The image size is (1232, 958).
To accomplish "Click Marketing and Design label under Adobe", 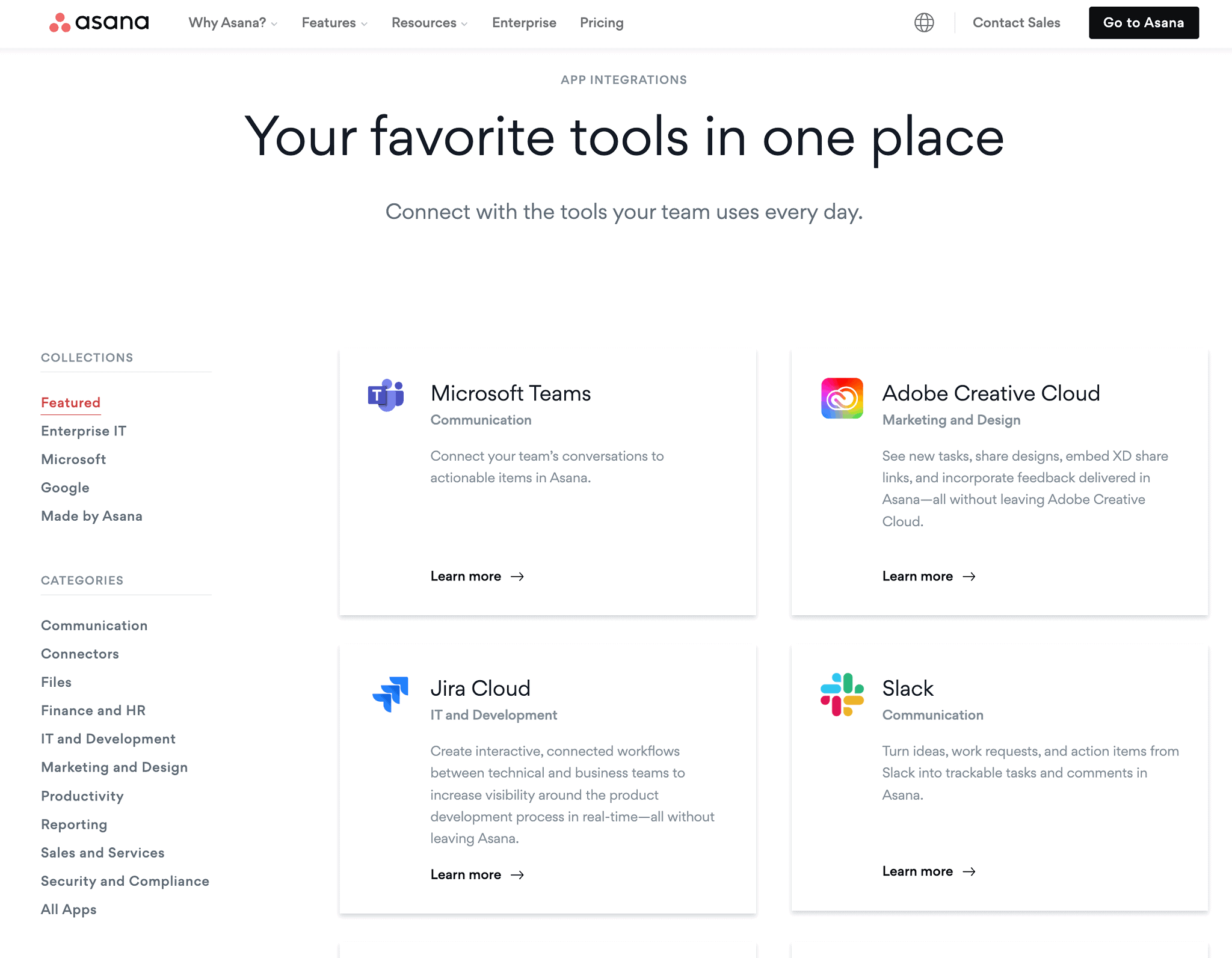I will pyautogui.click(x=951, y=420).
